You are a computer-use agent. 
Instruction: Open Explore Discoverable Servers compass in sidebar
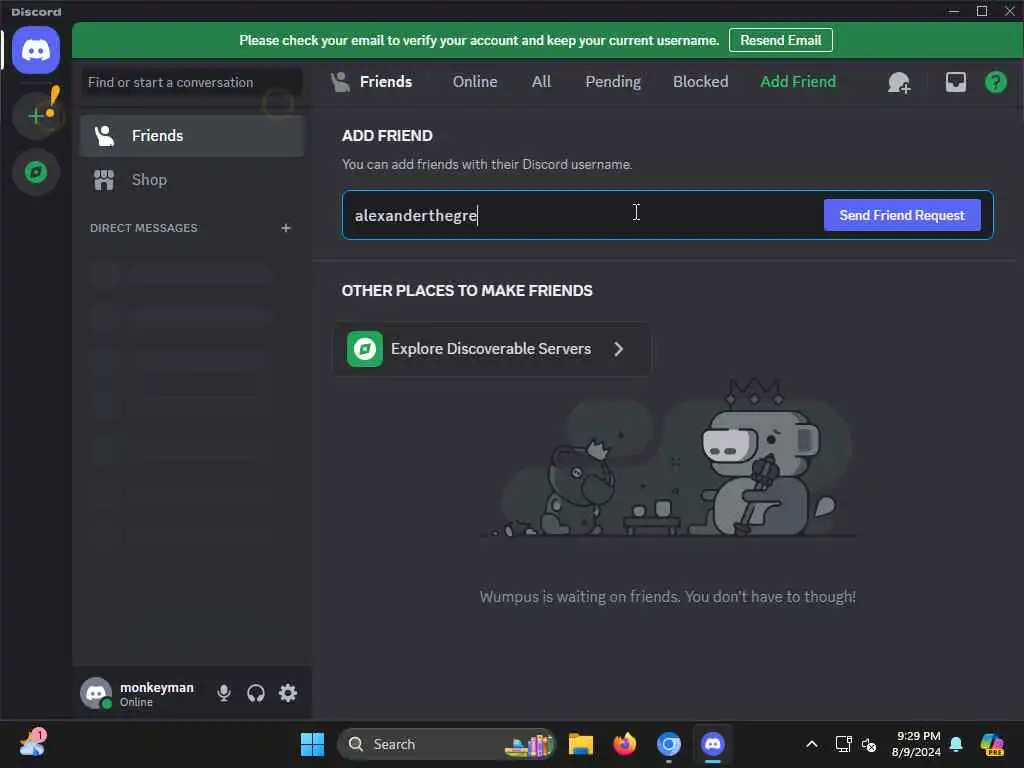point(36,172)
